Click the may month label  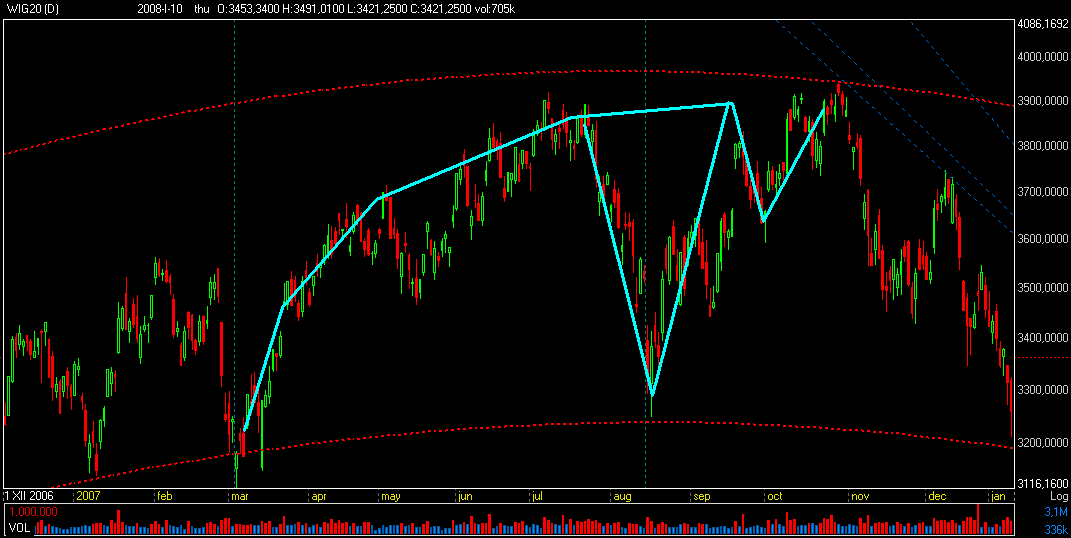tap(391, 496)
